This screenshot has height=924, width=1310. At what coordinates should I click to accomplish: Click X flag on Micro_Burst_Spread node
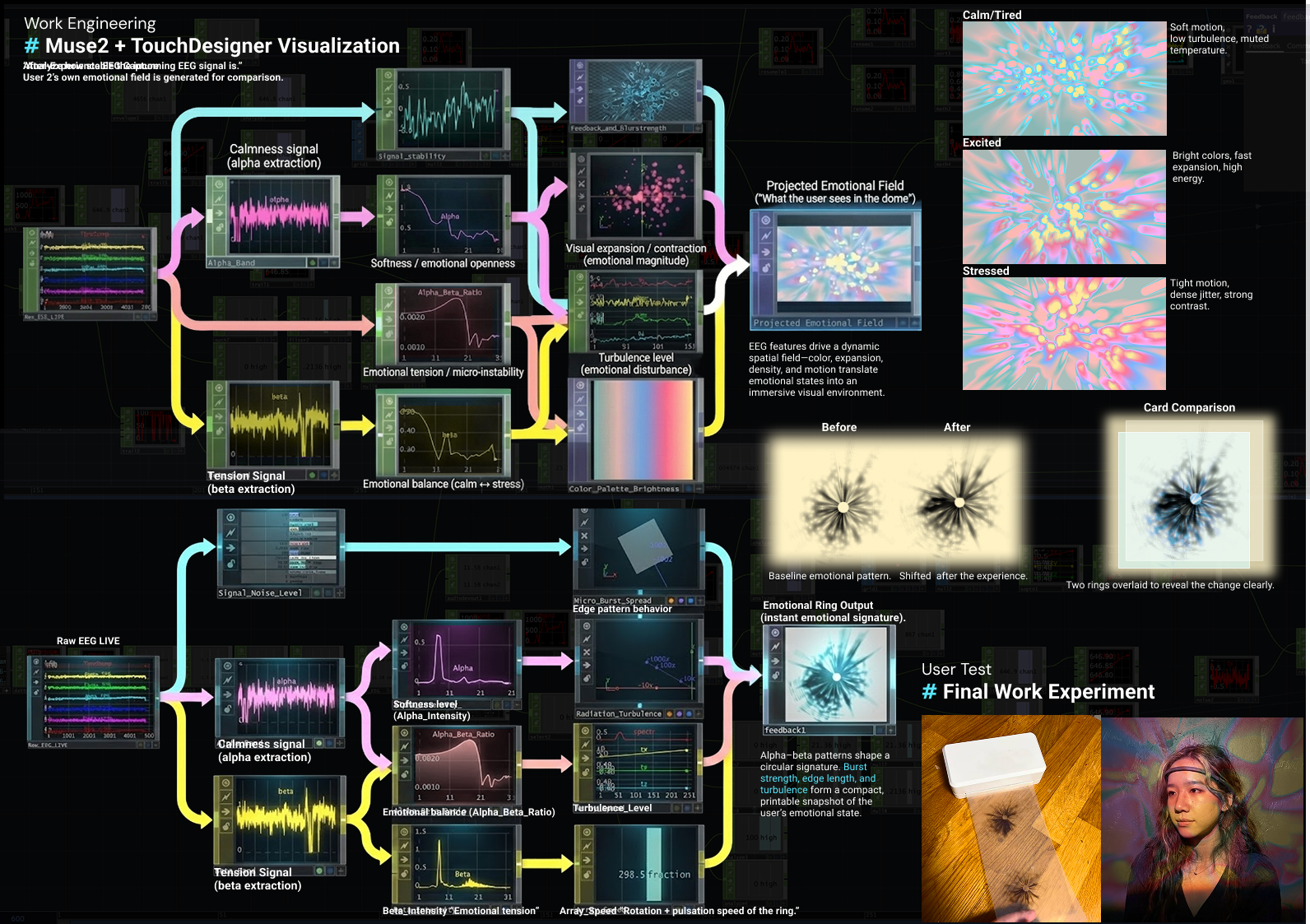[x=585, y=536]
